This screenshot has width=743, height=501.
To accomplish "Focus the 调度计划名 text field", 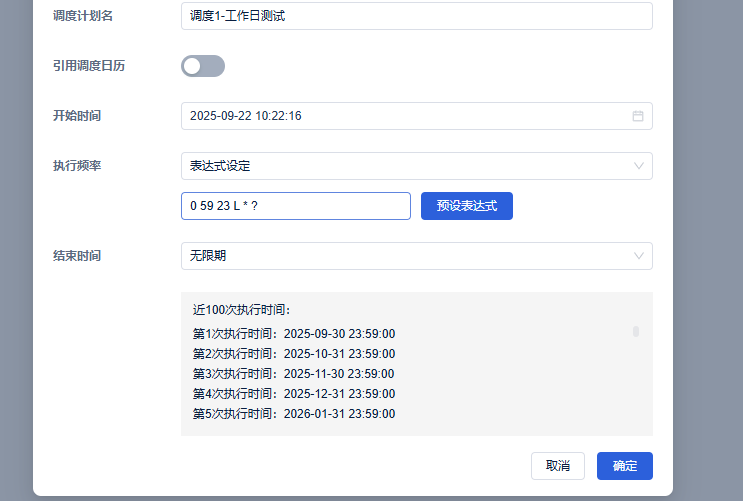I will (416, 16).
